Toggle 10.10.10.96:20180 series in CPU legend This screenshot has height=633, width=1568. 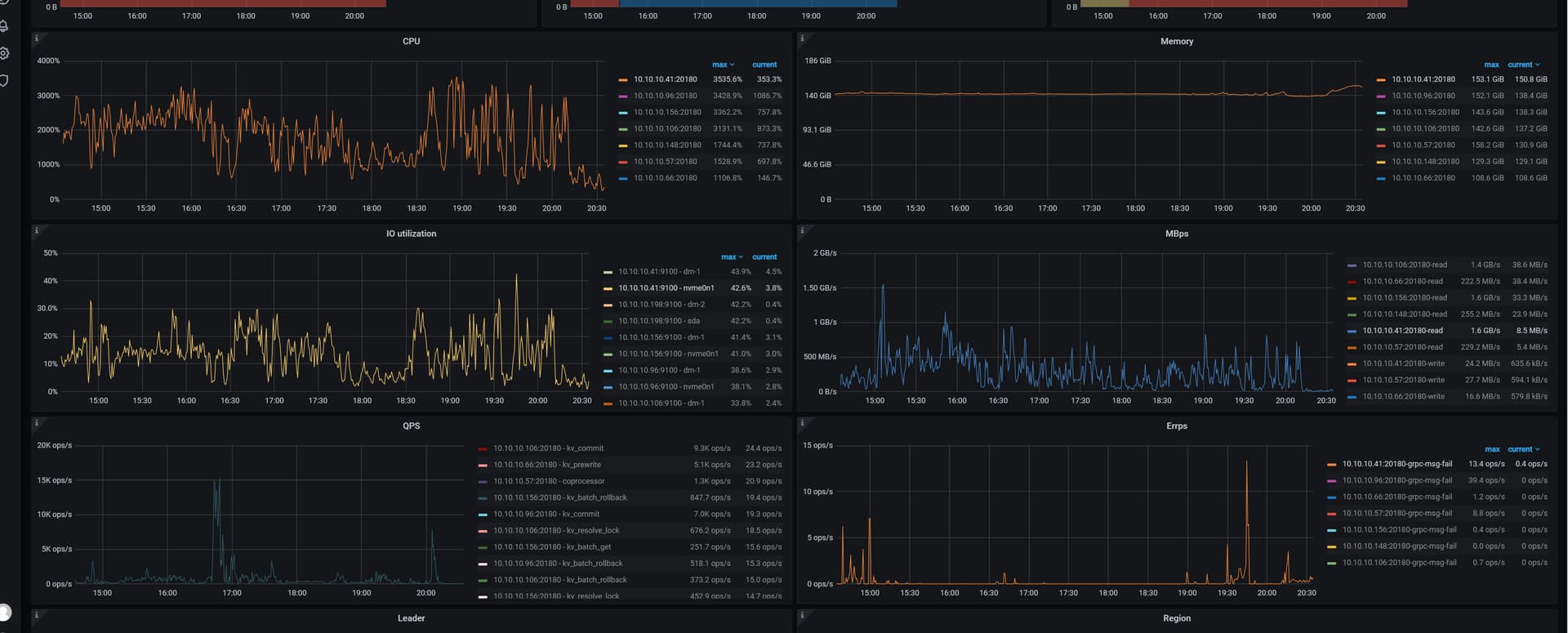click(x=665, y=96)
